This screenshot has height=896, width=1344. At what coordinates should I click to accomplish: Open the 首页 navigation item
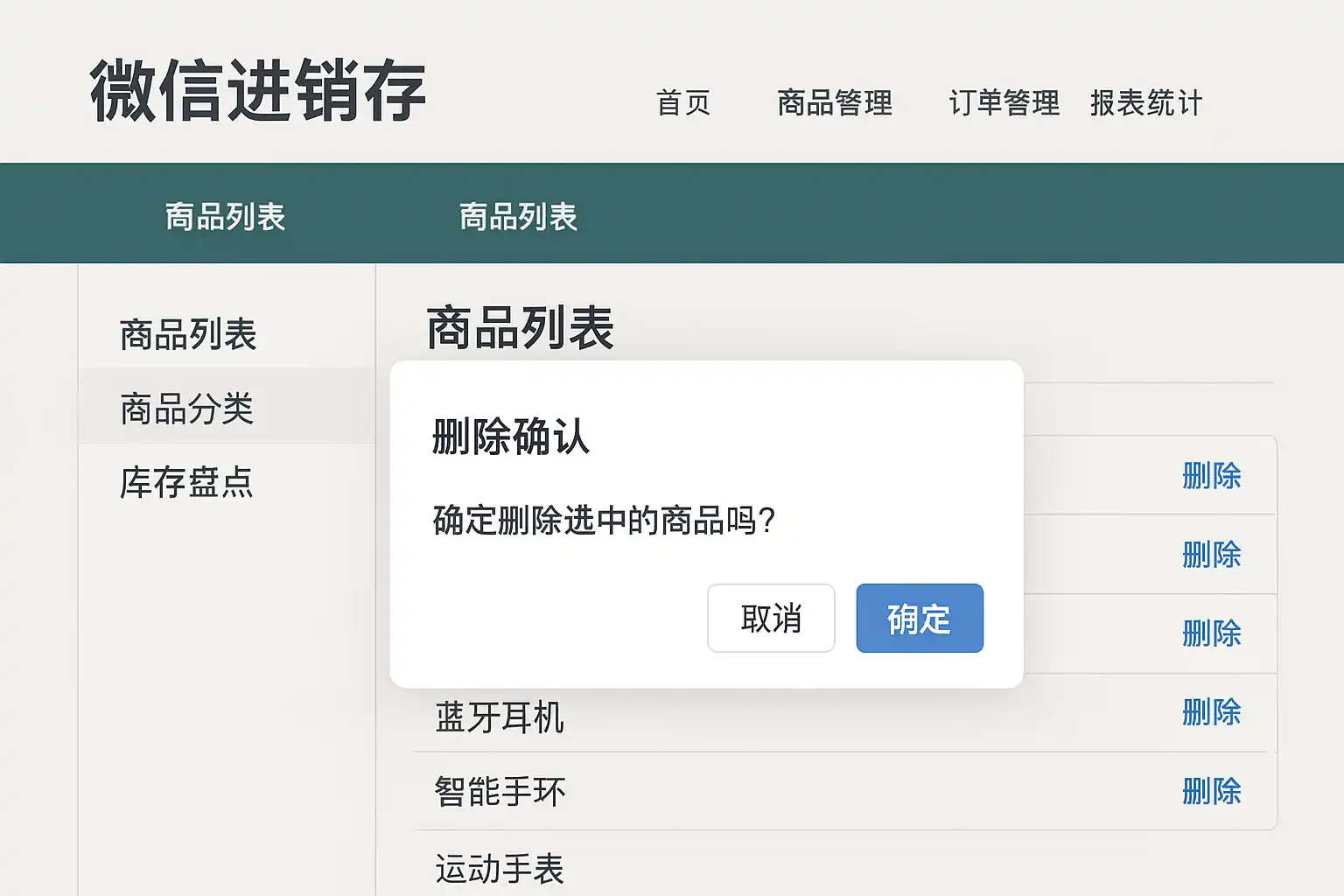(683, 103)
